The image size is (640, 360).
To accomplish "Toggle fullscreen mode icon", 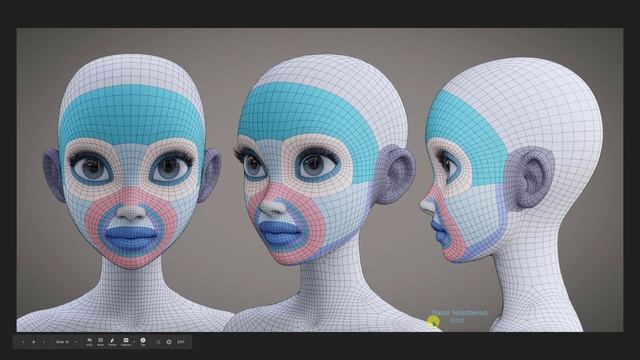I will point(158,342).
